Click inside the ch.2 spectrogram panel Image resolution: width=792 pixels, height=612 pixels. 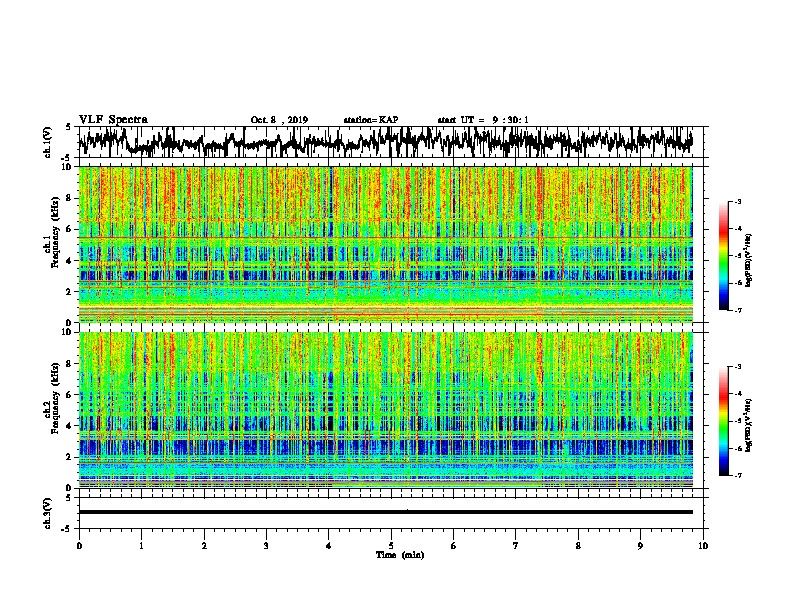(386, 410)
